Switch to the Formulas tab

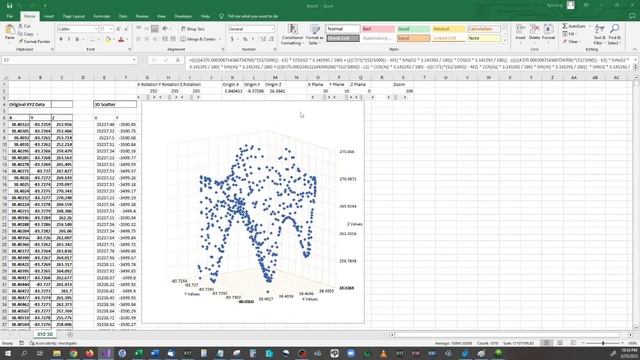click(x=102, y=16)
